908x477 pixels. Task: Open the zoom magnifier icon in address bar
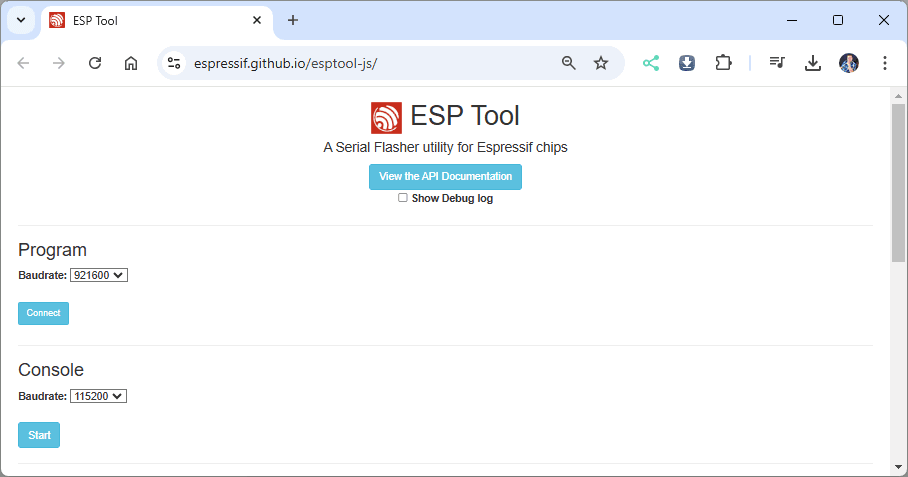569,63
